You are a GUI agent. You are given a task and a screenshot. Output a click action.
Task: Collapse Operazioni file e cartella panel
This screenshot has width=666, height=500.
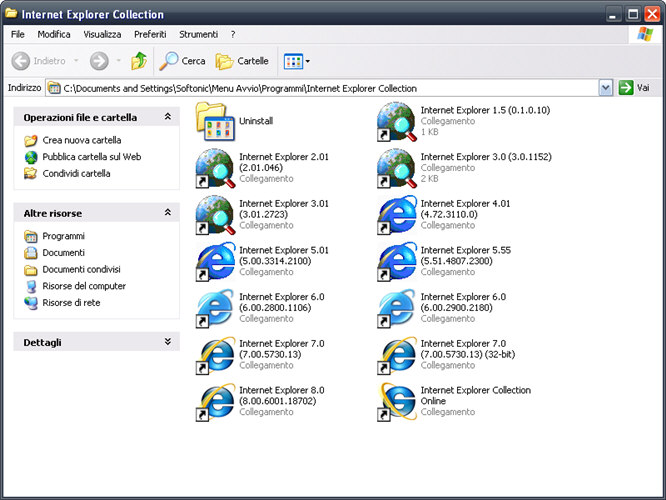(168, 117)
